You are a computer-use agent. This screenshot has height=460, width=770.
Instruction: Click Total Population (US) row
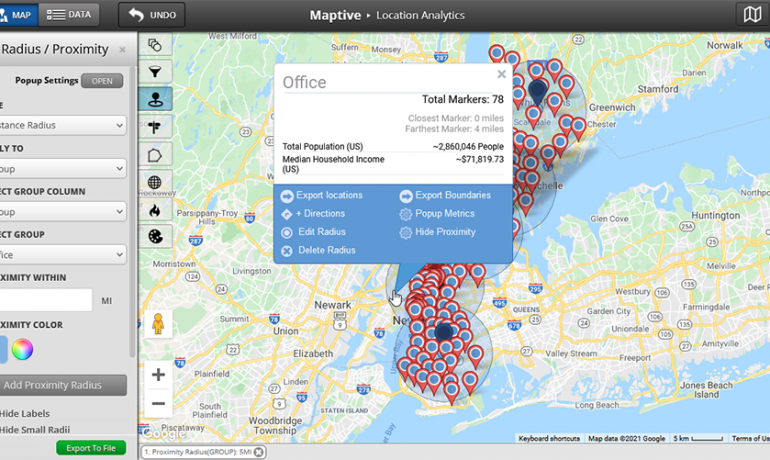point(393,146)
